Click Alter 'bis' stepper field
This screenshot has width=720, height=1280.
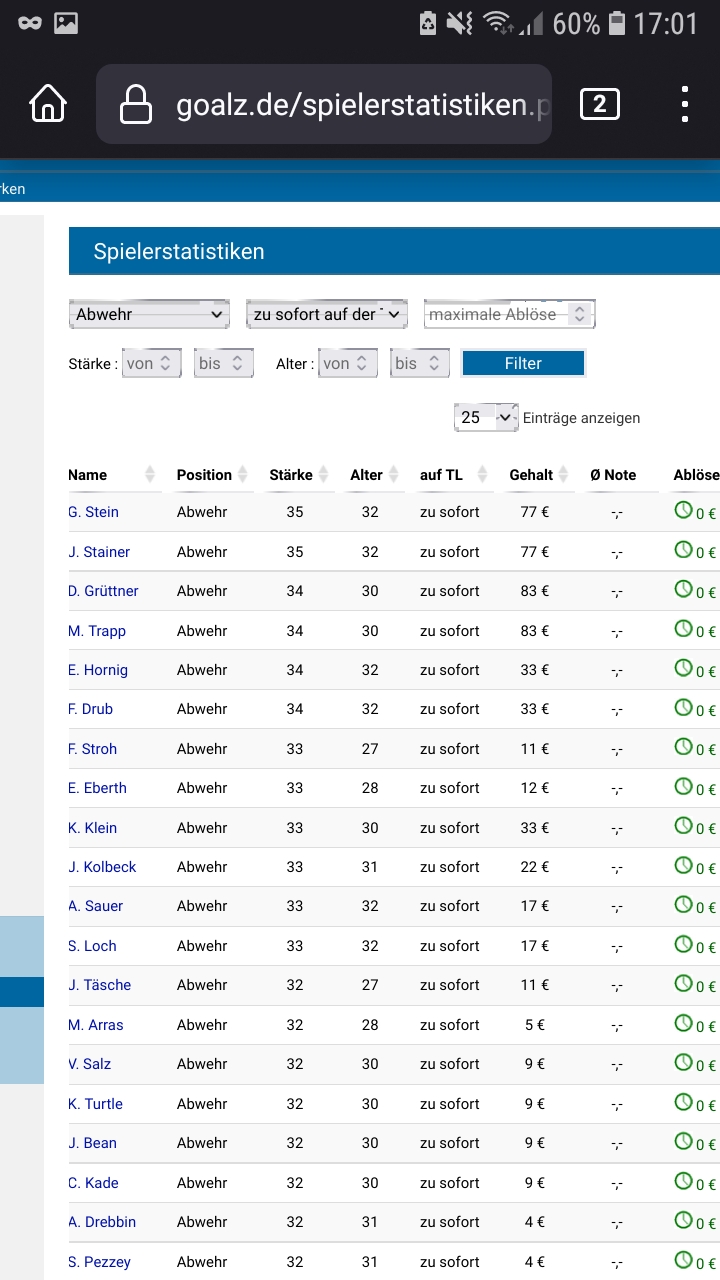(x=420, y=363)
